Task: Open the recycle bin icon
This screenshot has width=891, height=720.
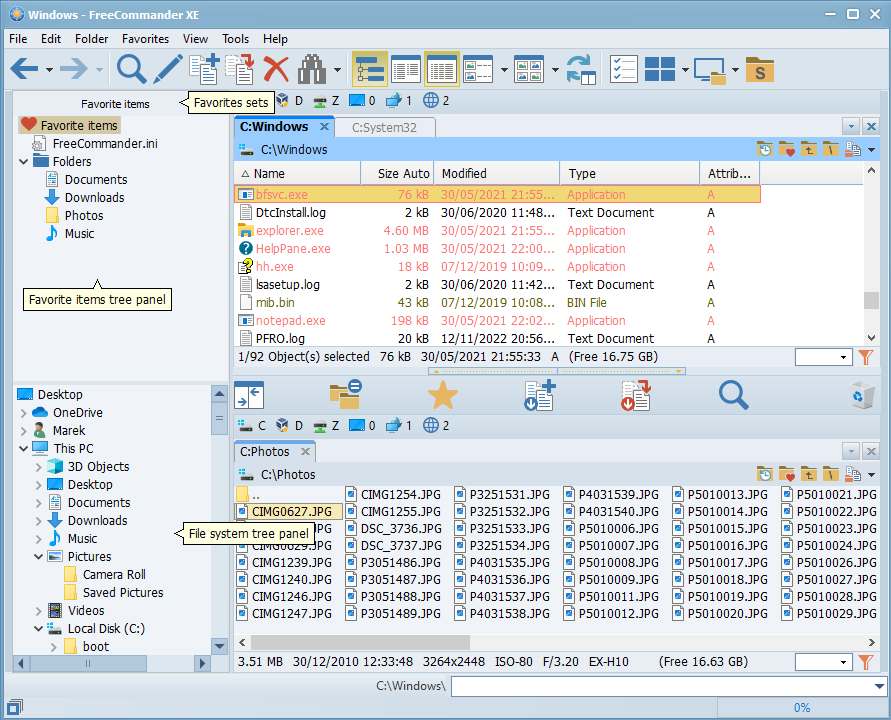Action: pos(861,395)
